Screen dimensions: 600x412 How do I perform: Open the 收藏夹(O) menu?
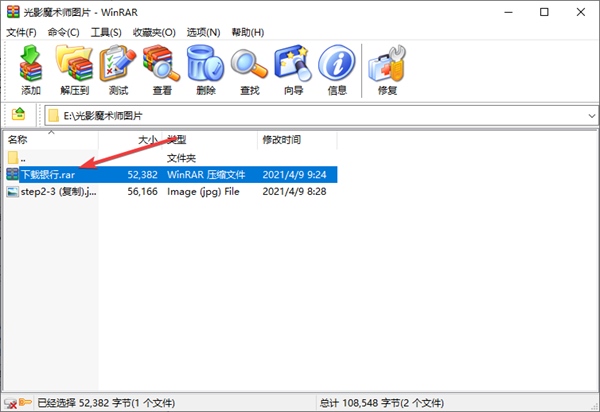(x=154, y=33)
